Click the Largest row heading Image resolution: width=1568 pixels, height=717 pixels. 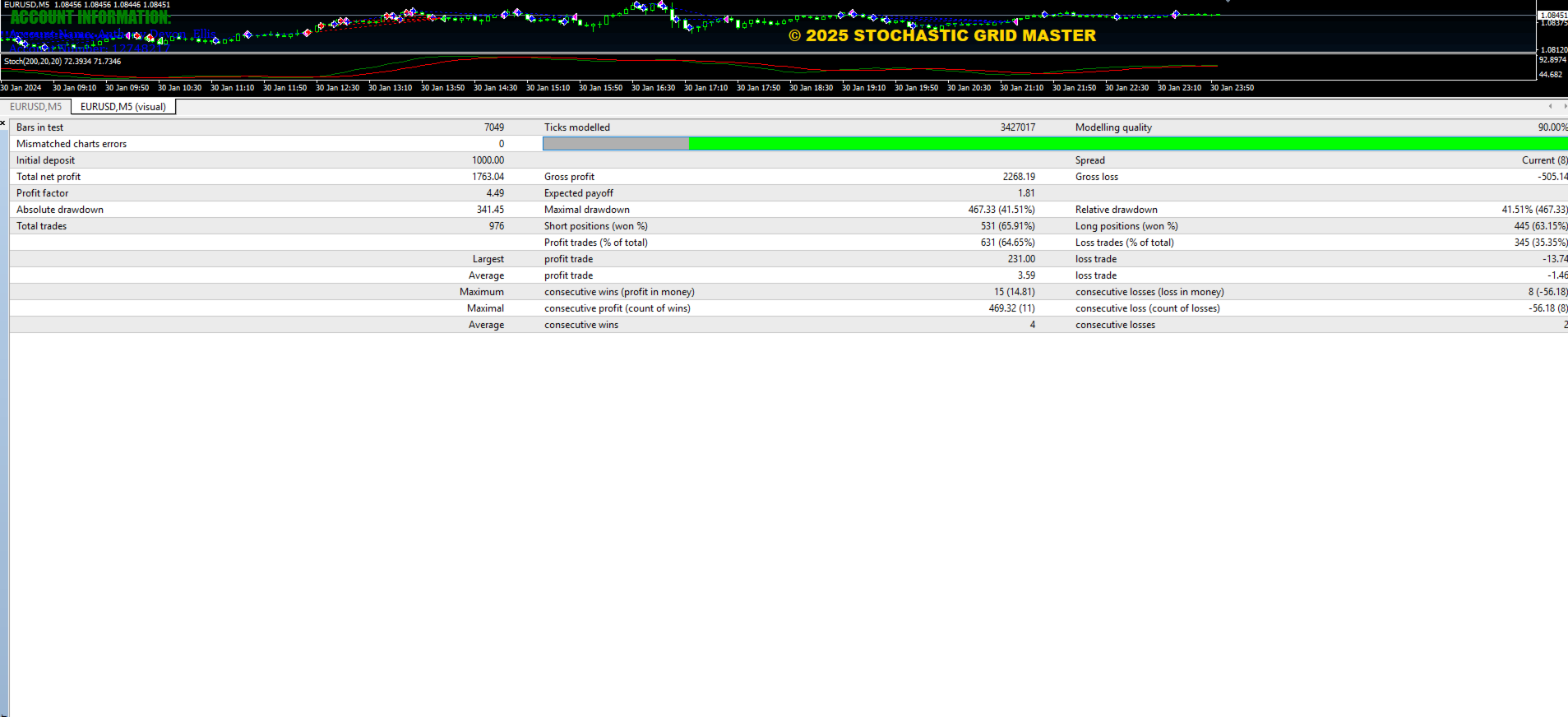488,259
